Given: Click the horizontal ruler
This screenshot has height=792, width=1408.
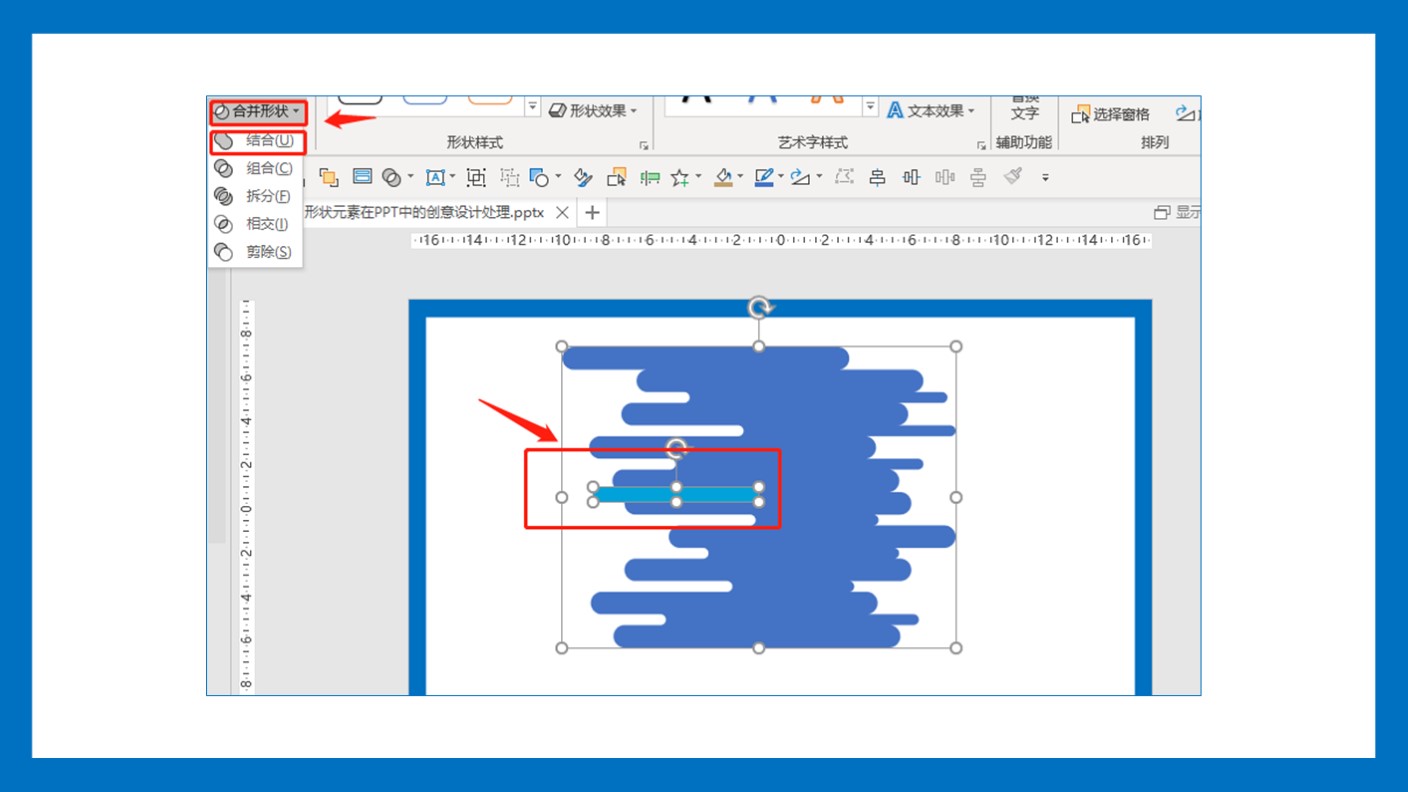Looking at the screenshot, I should coord(780,240).
